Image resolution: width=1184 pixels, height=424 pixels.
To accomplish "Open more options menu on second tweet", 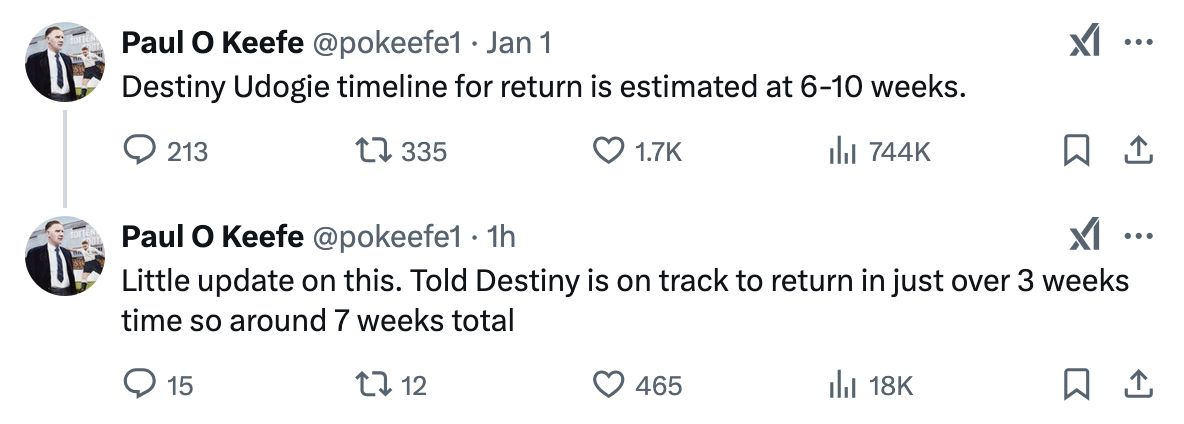I will [x=1138, y=236].
